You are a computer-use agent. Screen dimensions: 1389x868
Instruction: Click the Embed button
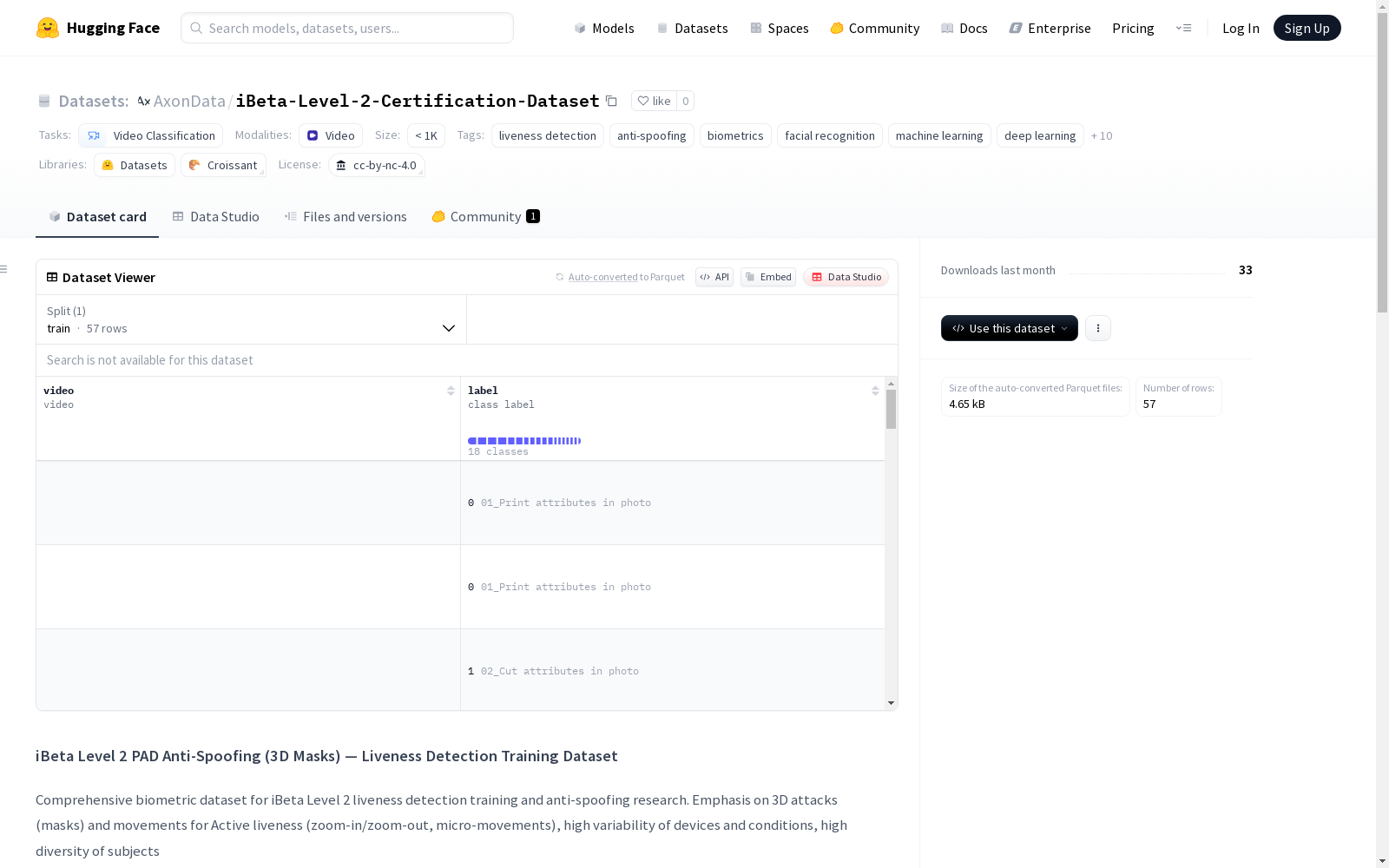[x=768, y=277]
